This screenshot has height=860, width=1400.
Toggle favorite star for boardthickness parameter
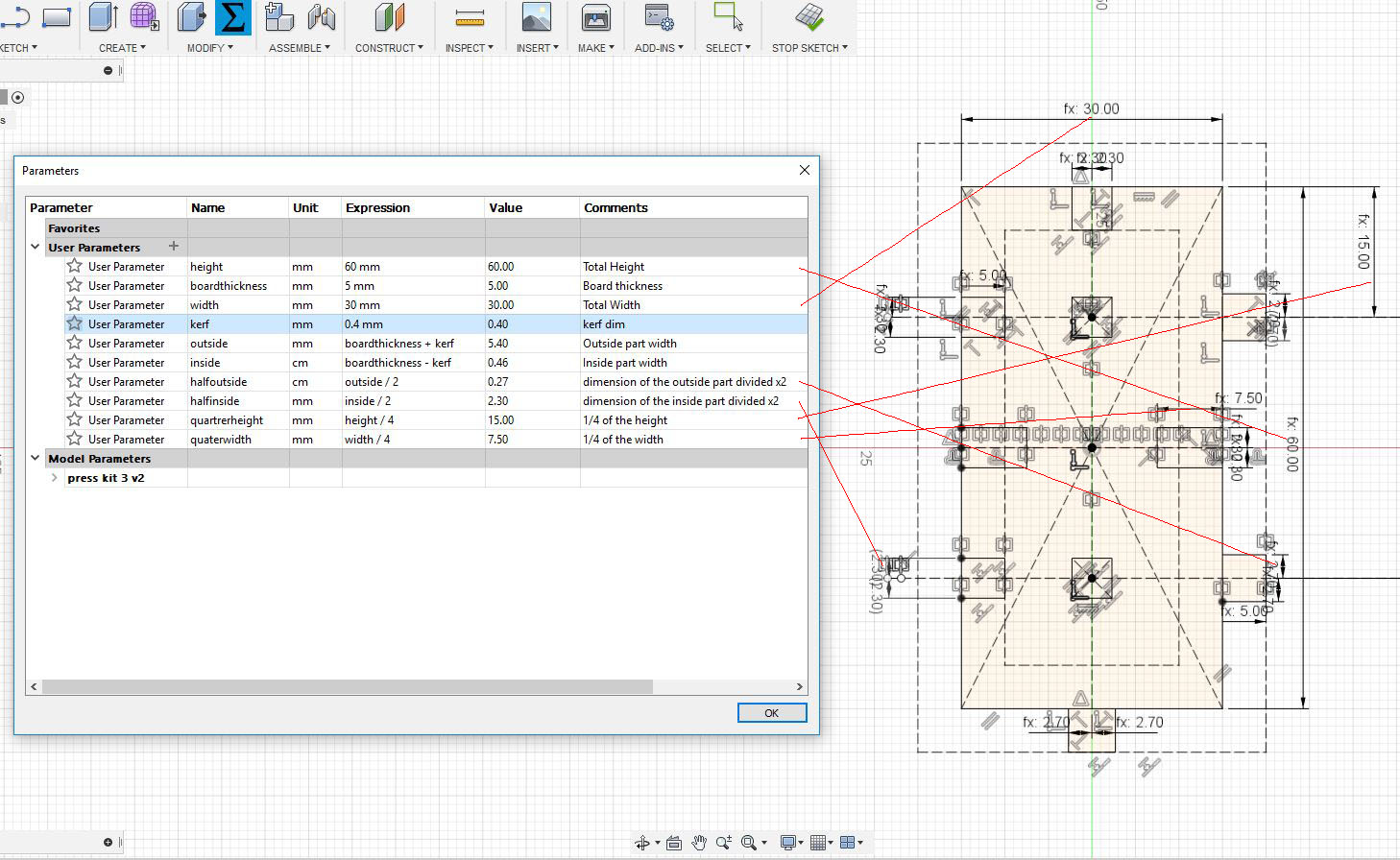tap(75, 285)
